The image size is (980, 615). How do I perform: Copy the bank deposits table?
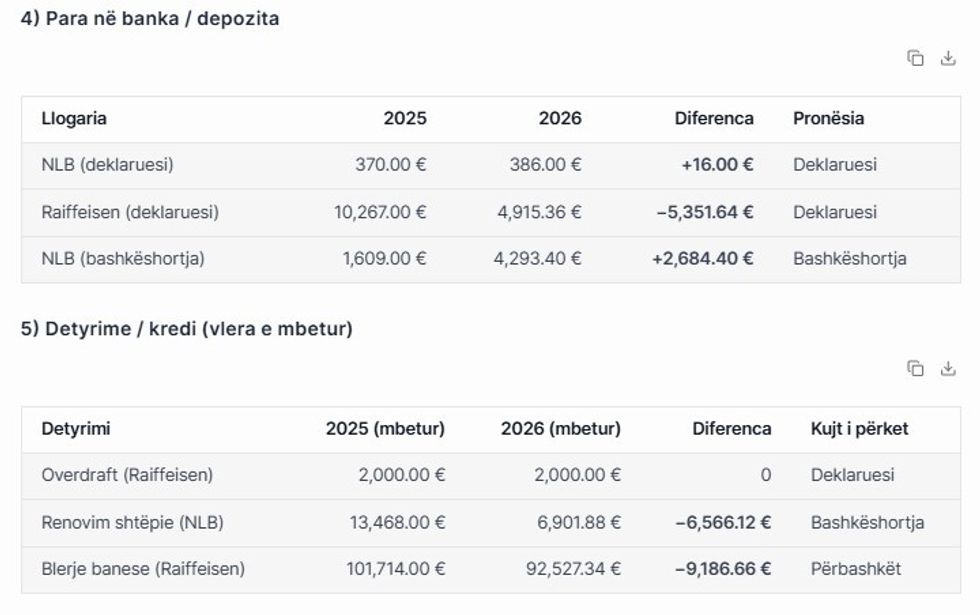click(x=915, y=58)
